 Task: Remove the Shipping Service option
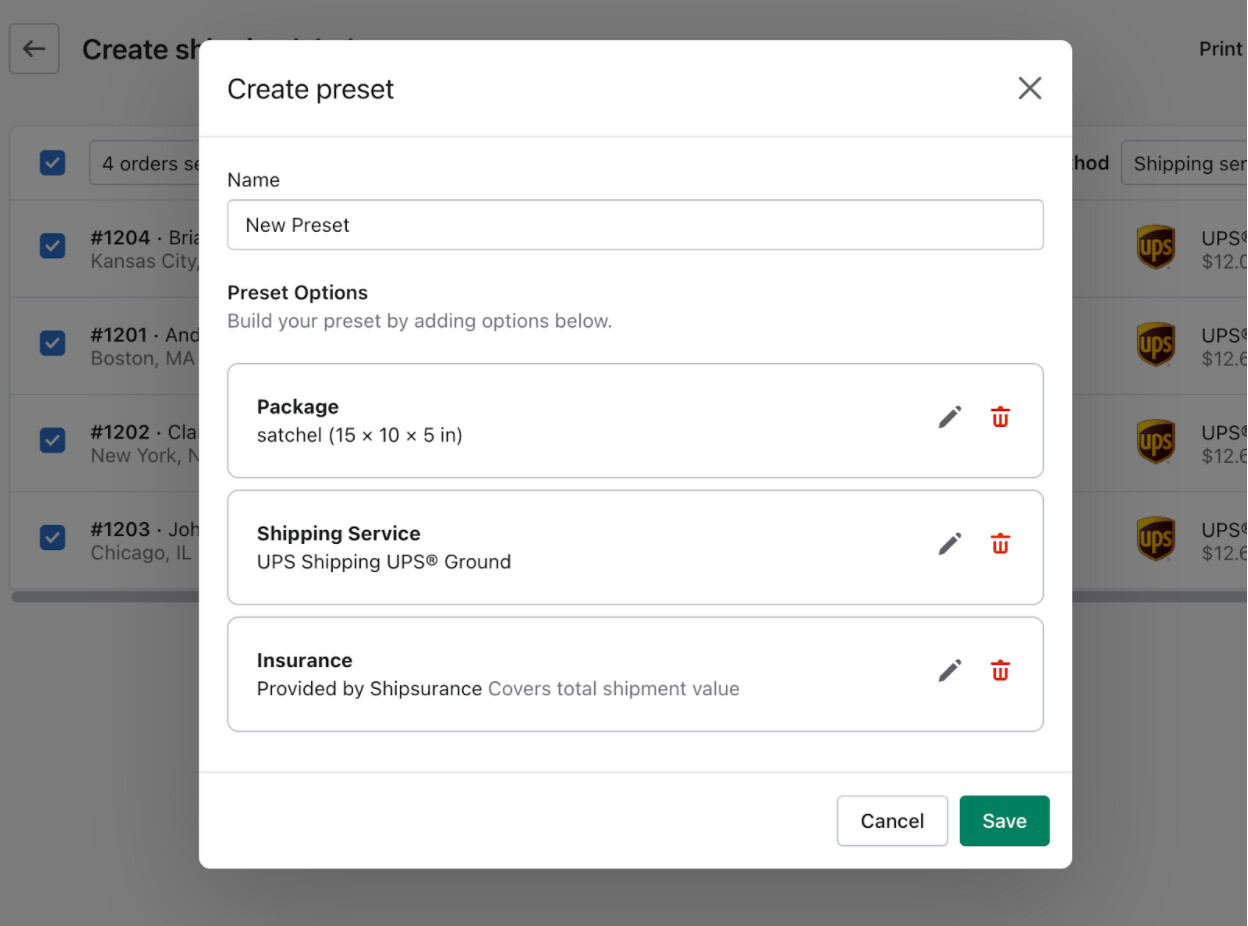[1000, 544]
